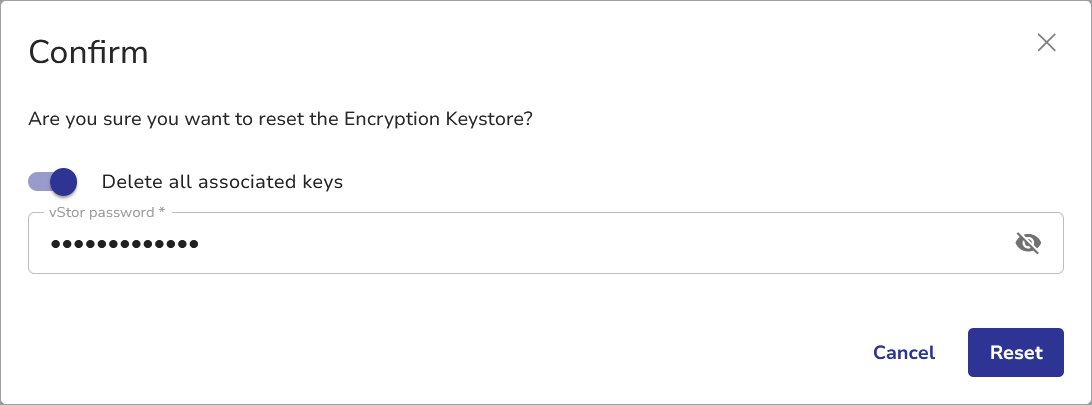The image size is (1092, 405).
Task: Disable the Delete all associated keys switch
Action: click(53, 182)
